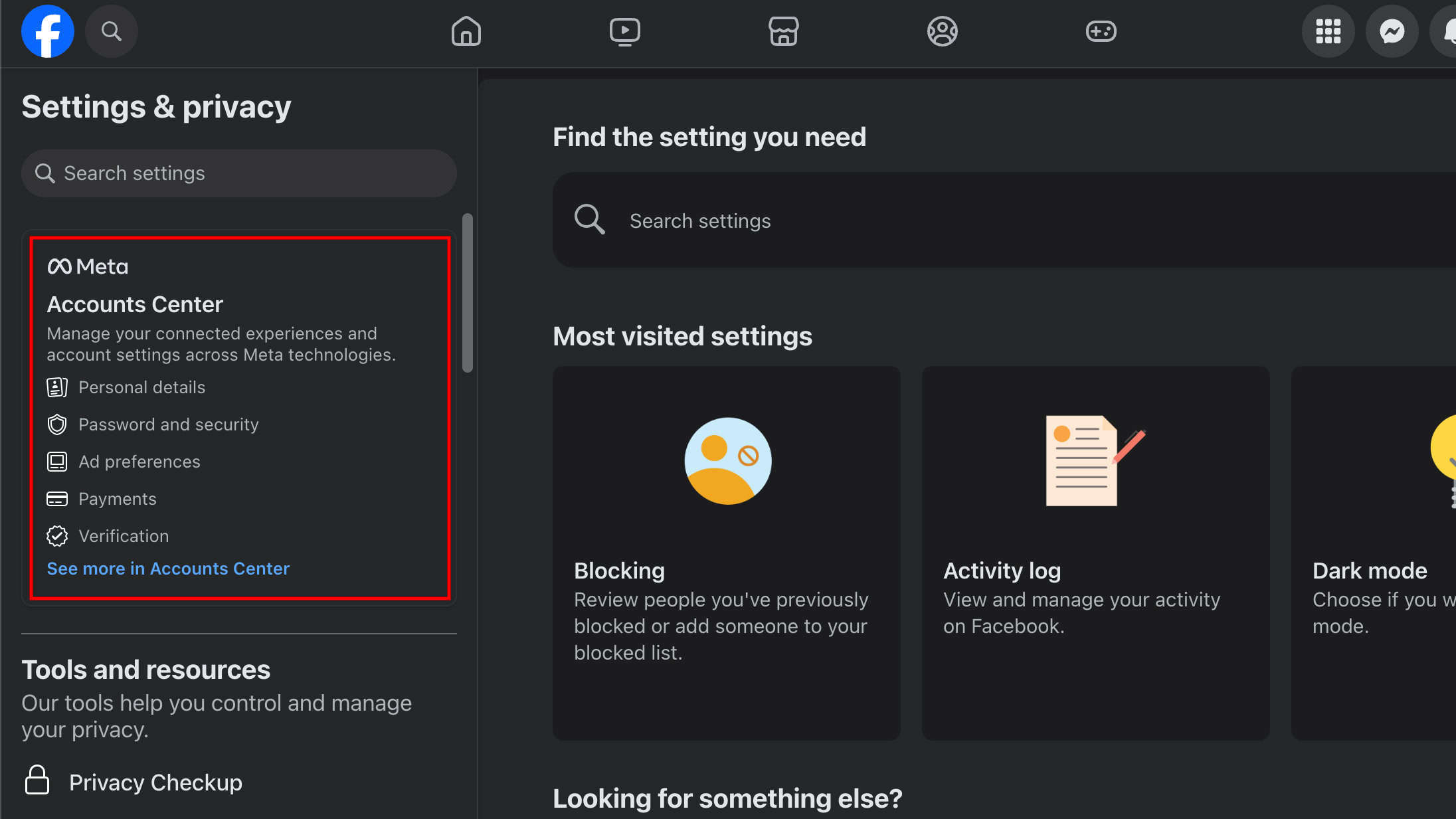The width and height of the screenshot is (1456, 819).
Task: Open Ad preferences entry
Action: (x=139, y=462)
